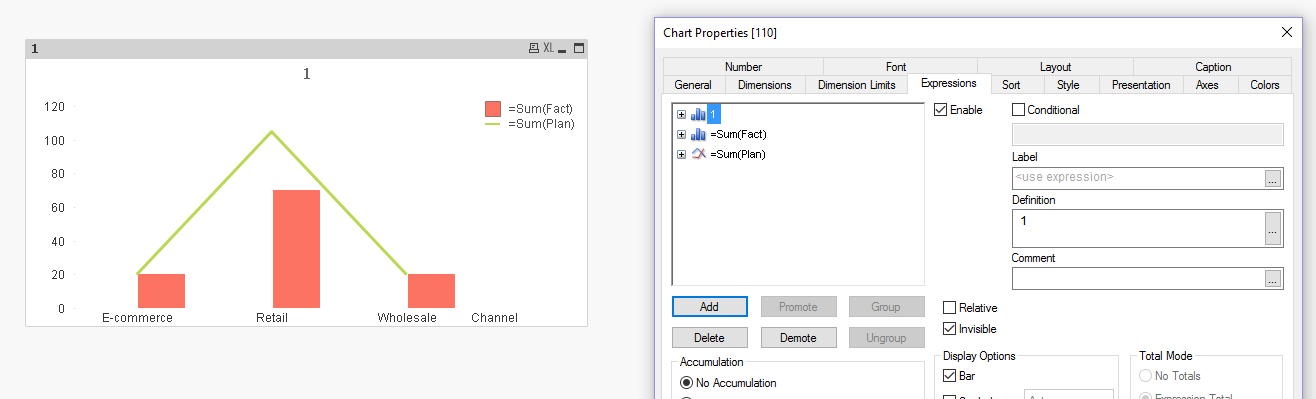Enable the Conditional checkbox

tap(1019, 110)
